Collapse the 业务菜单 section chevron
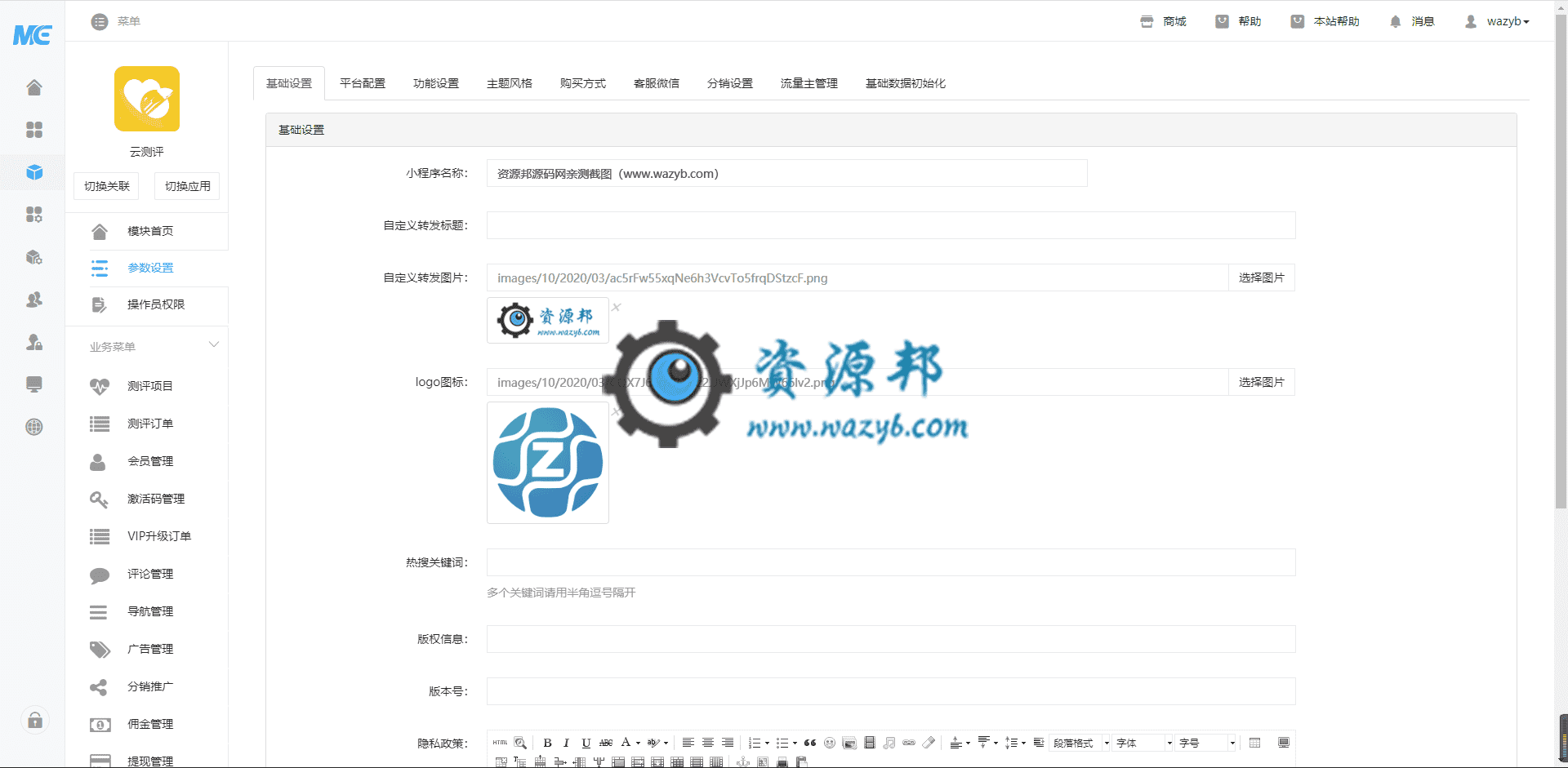The image size is (1568, 768). click(x=214, y=345)
